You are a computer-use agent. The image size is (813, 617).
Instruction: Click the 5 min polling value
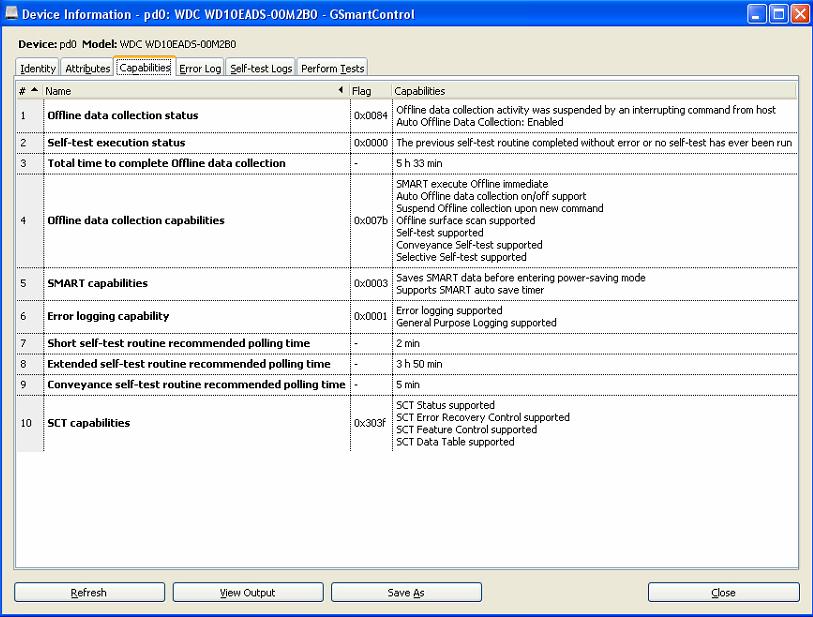point(408,385)
